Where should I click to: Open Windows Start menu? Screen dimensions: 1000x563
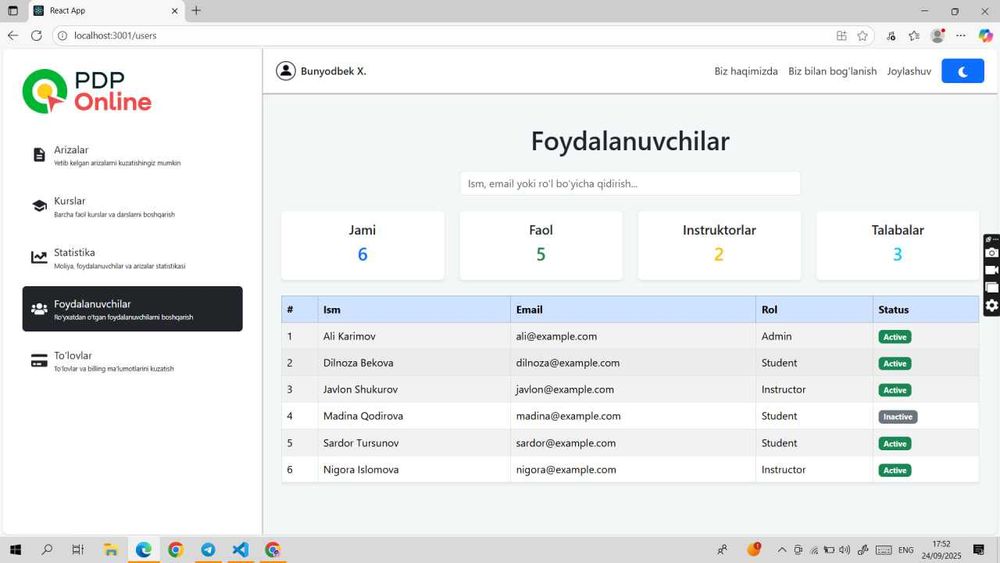[15, 550]
